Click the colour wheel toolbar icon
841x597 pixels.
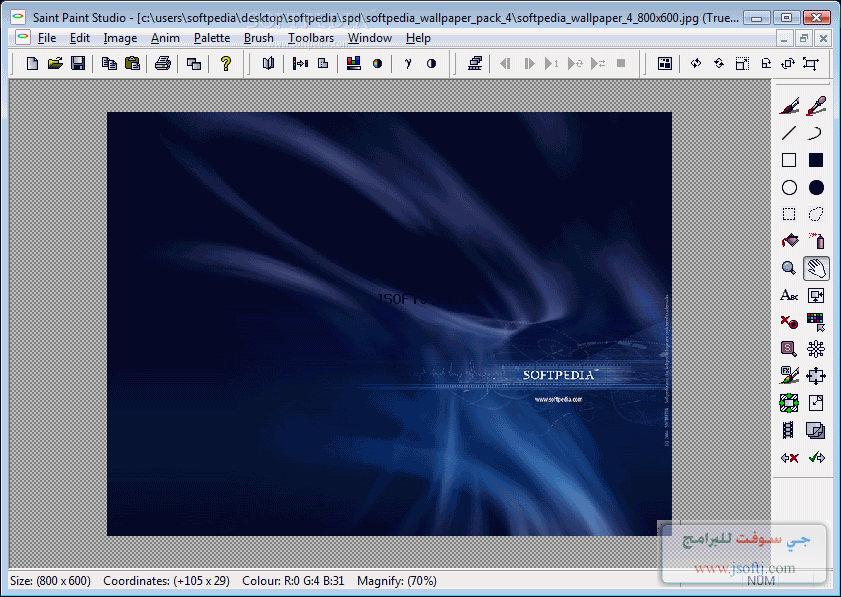point(378,63)
